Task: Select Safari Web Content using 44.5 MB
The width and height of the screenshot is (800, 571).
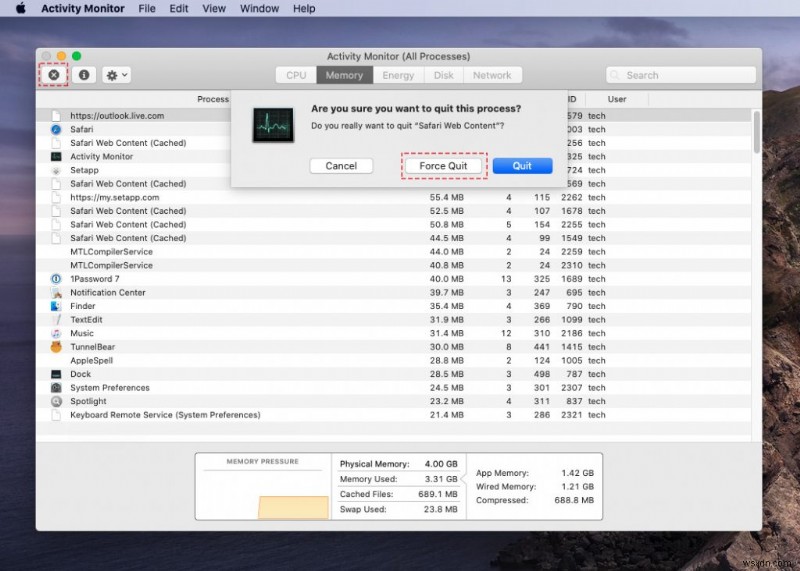Action: (393, 238)
